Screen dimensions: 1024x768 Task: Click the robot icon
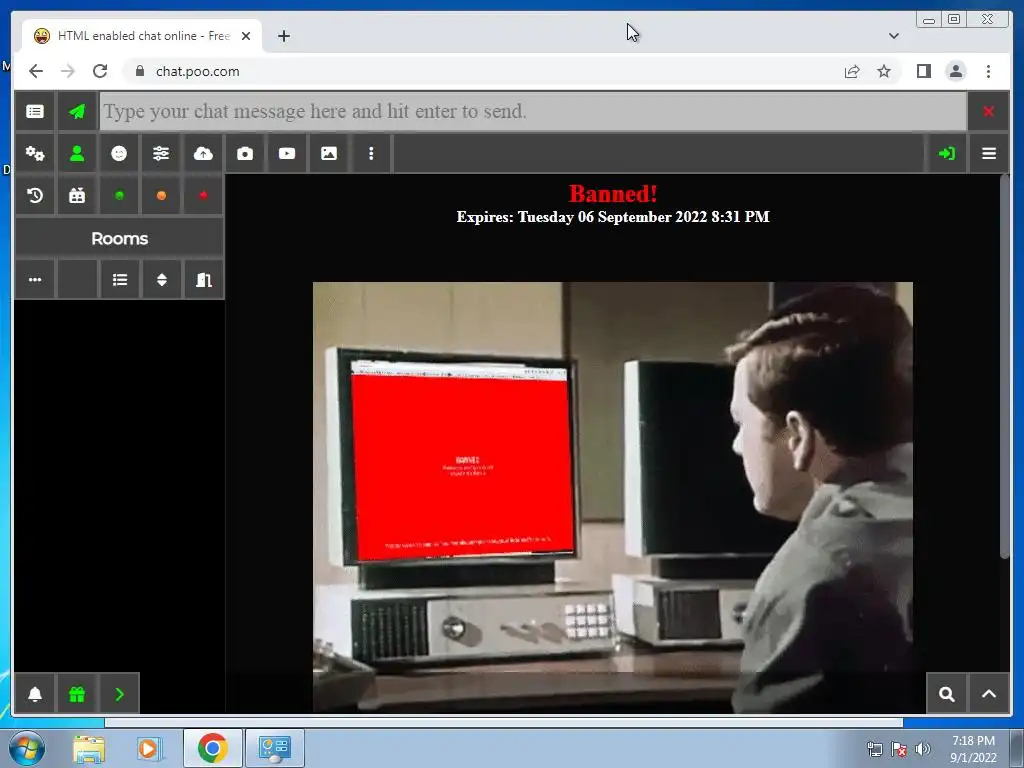[x=77, y=195]
